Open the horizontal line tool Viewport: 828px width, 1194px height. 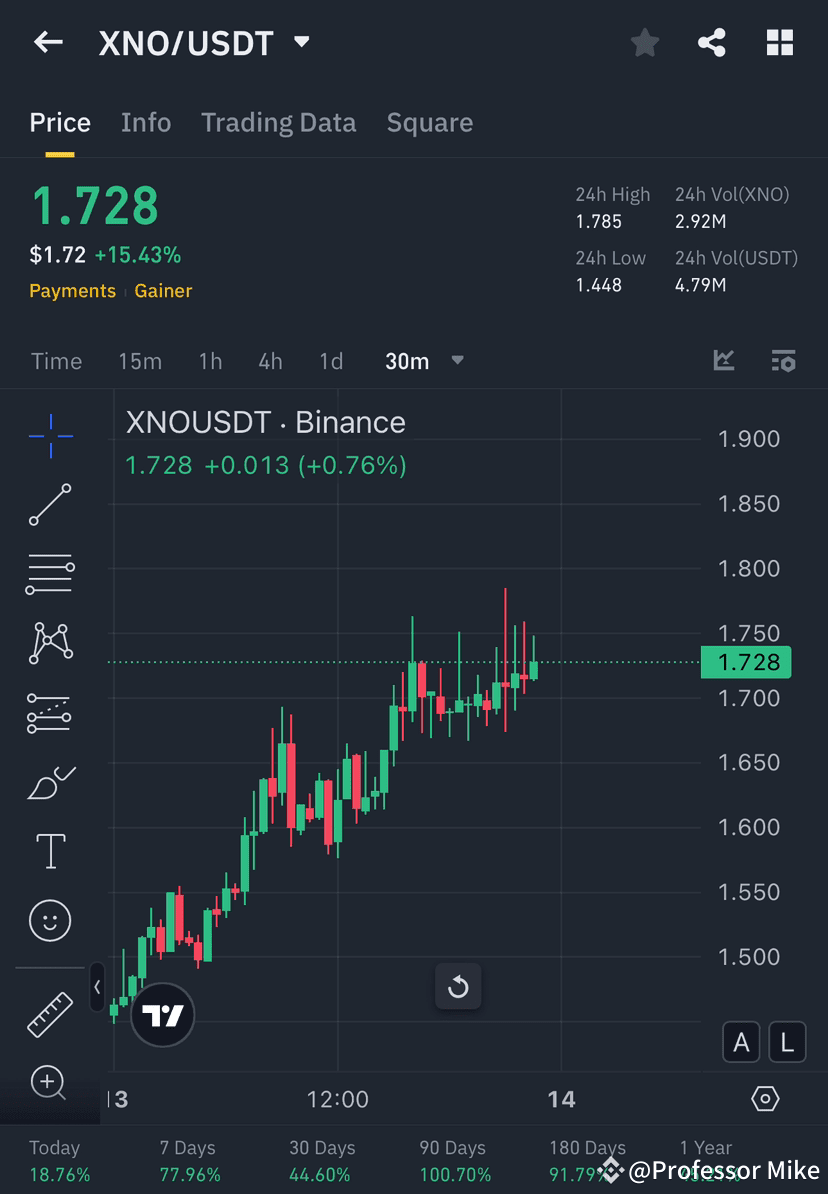pos(50,573)
